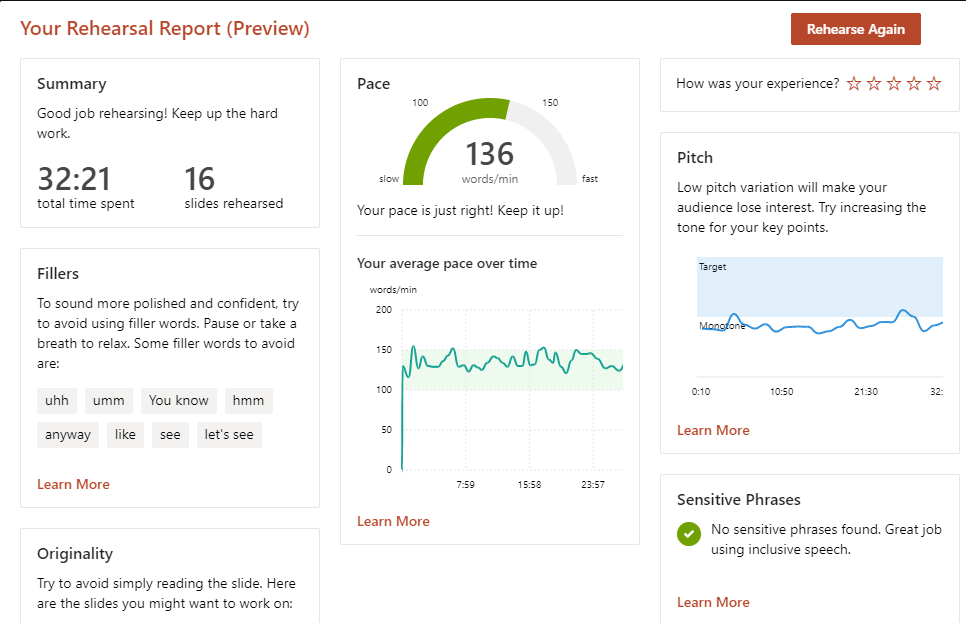Click the Rehearse Again button

tap(855, 29)
